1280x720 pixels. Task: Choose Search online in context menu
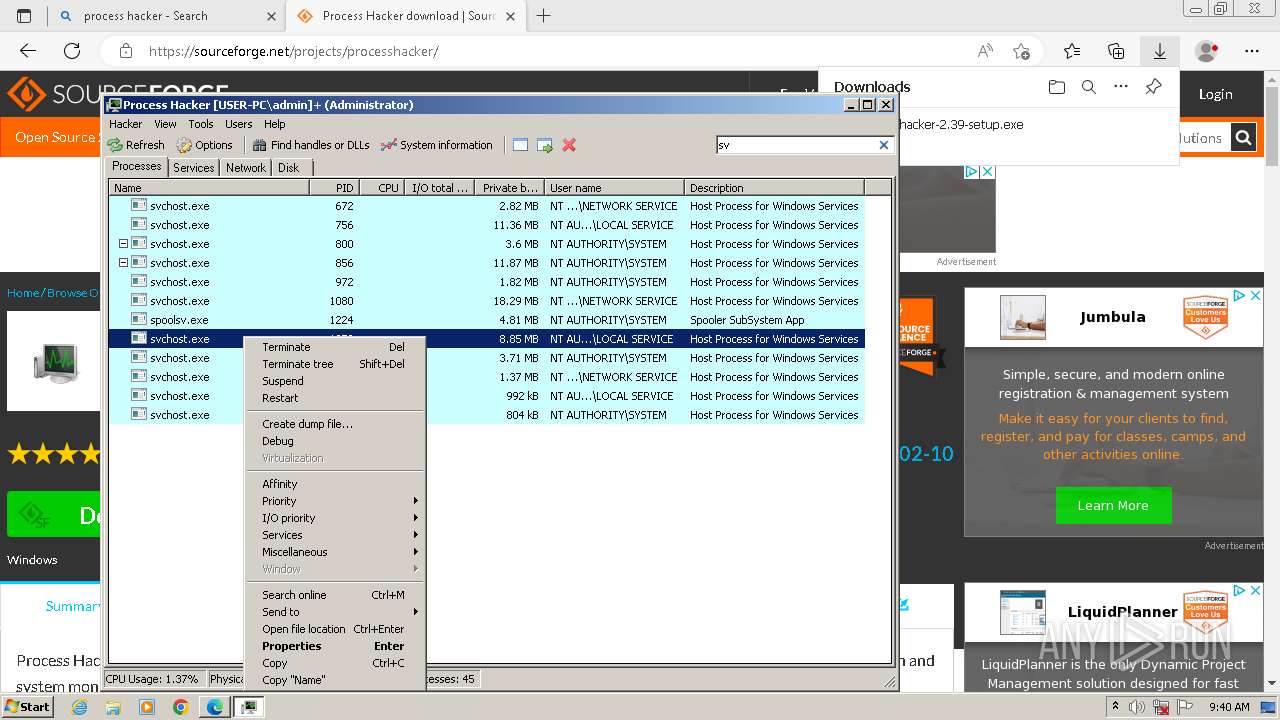point(335,595)
